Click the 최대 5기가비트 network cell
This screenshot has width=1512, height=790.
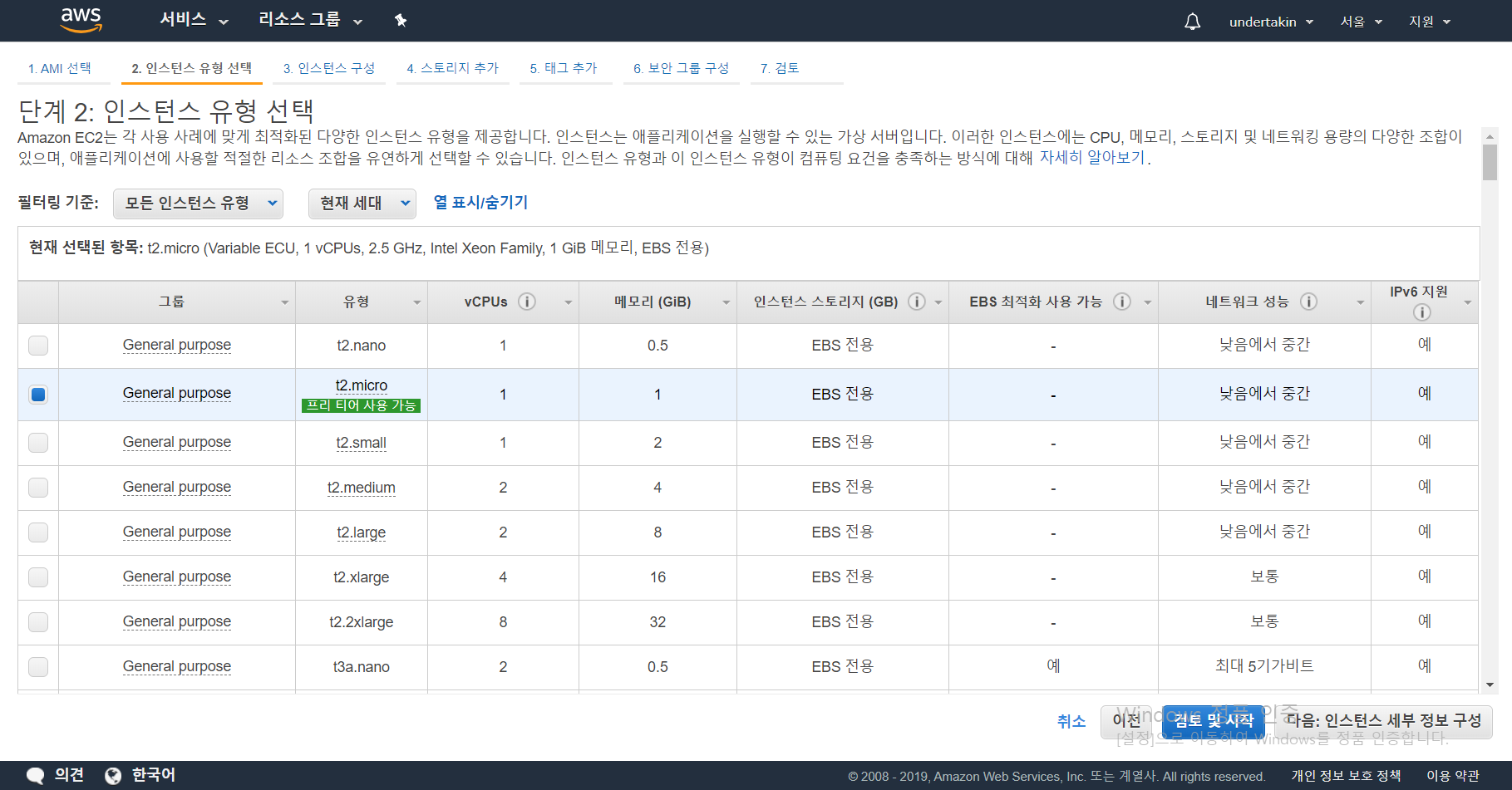(1264, 666)
